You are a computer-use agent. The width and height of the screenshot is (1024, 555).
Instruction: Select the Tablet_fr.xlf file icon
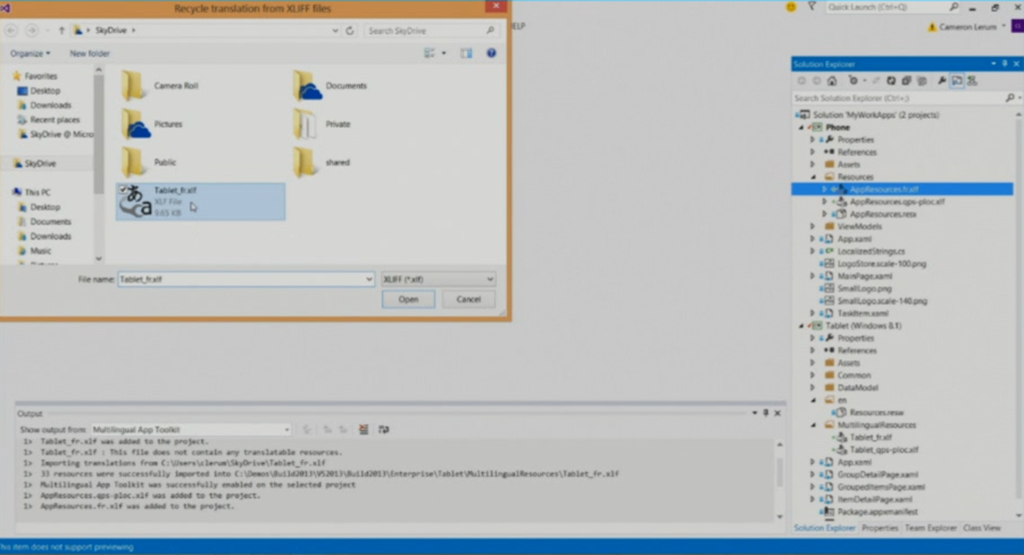click(137, 202)
